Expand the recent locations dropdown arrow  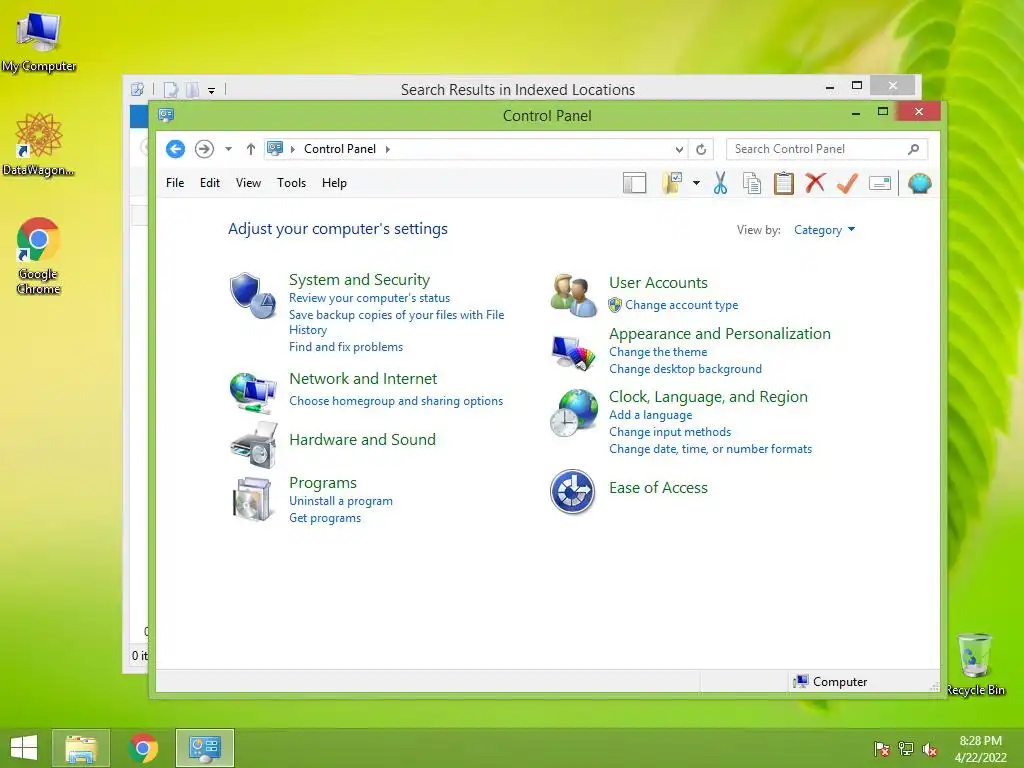click(229, 149)
